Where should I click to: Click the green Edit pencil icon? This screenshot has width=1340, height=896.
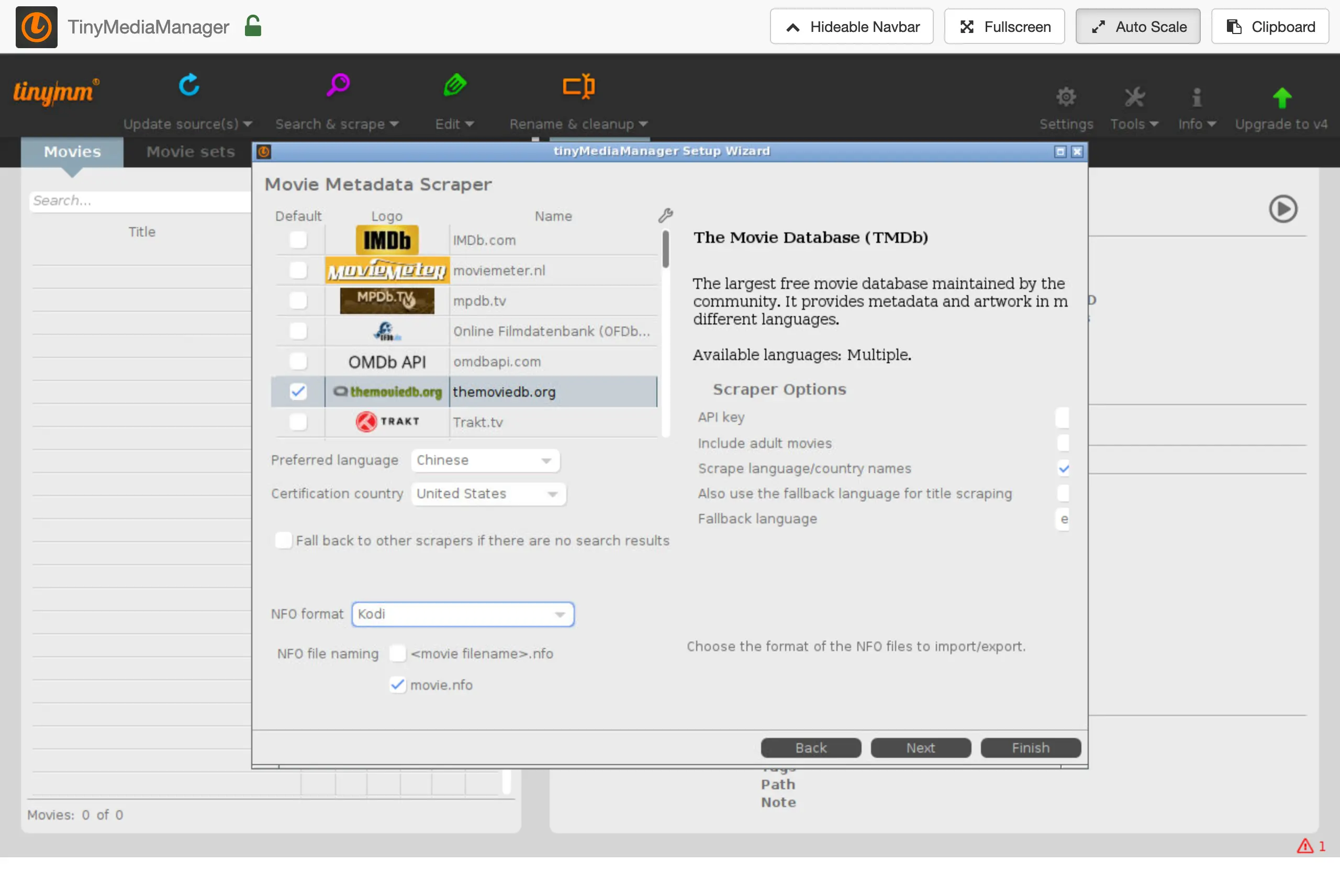(455, 85)
